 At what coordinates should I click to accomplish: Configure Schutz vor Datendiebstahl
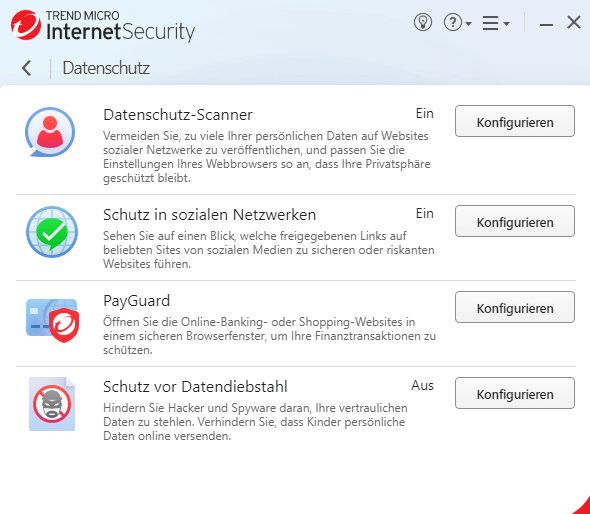515,393
